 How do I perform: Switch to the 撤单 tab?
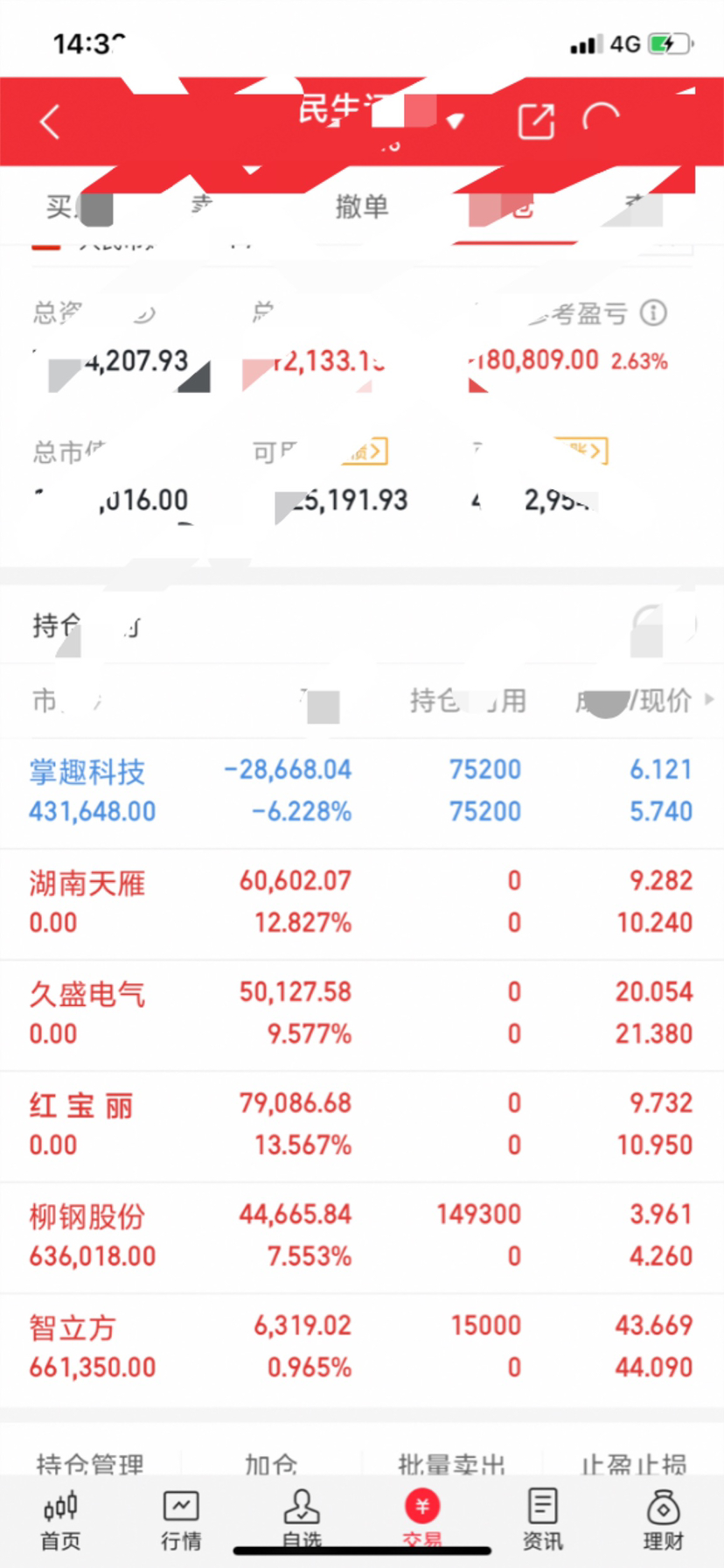[x=362, y=206]
